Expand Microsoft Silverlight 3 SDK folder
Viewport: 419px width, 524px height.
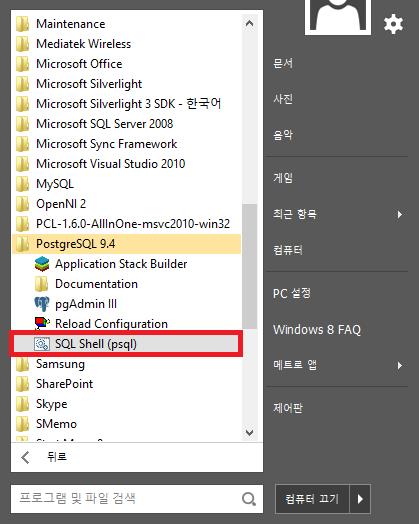click(127, 104)
